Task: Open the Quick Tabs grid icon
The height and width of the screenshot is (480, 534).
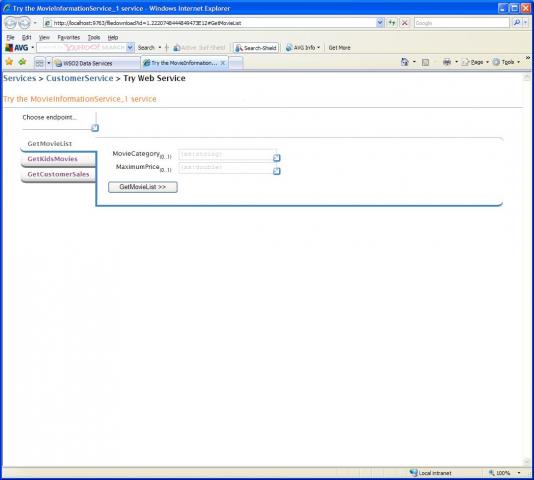Action: pos(40,63)
